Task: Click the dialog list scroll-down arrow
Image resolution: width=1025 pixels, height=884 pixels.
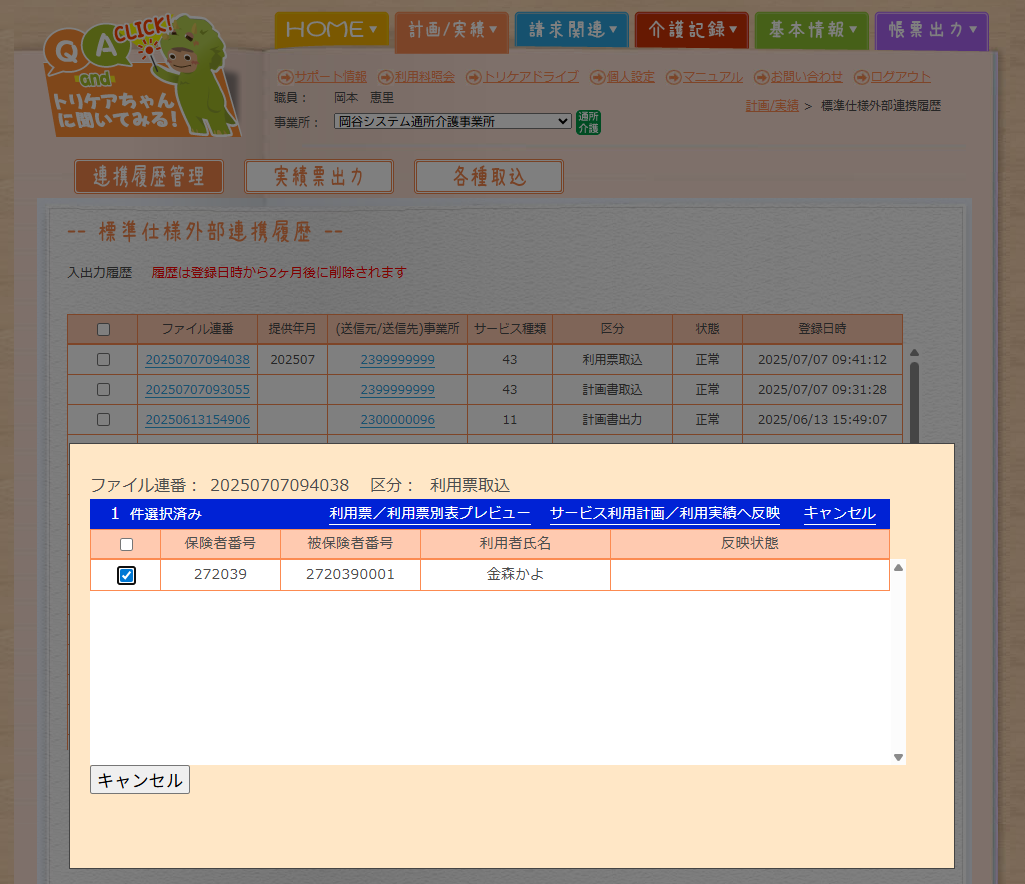Action: click(x=898, y=757)
